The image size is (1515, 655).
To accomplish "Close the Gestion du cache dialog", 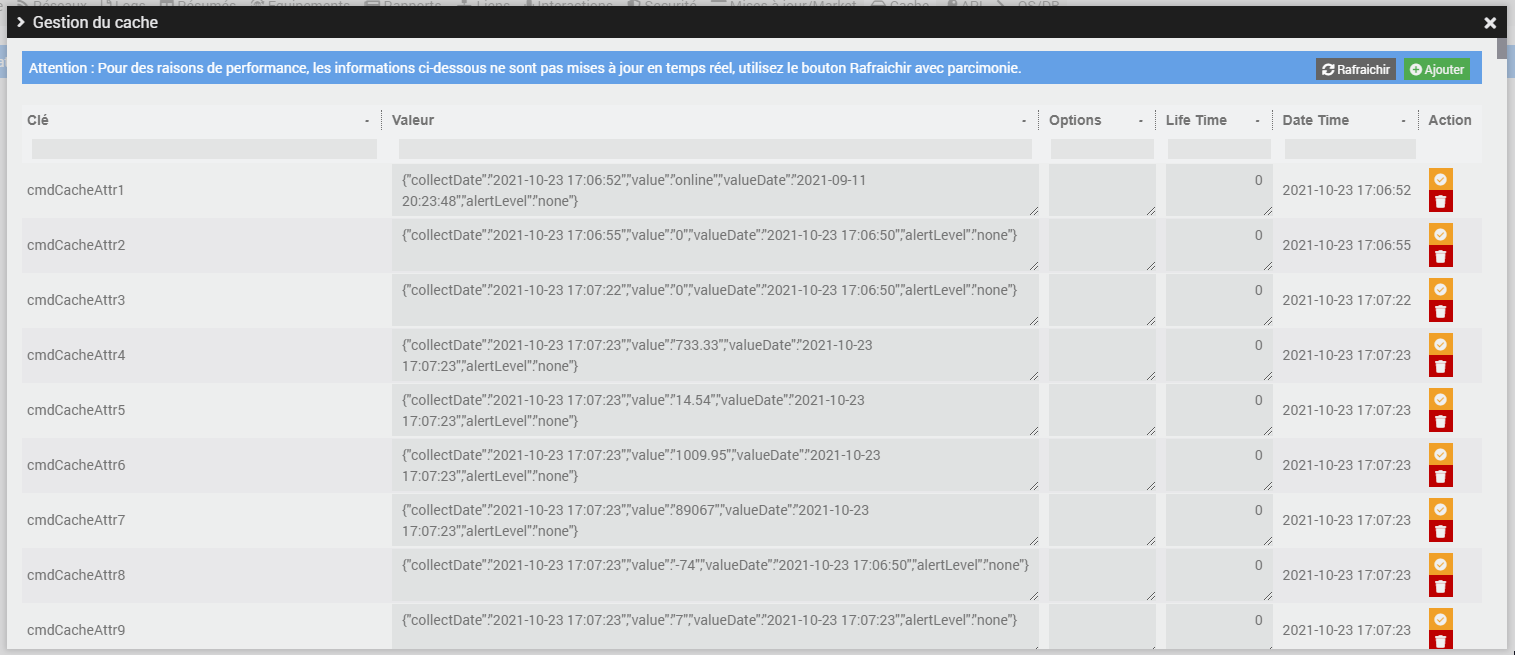I will tap(1490, 23).
